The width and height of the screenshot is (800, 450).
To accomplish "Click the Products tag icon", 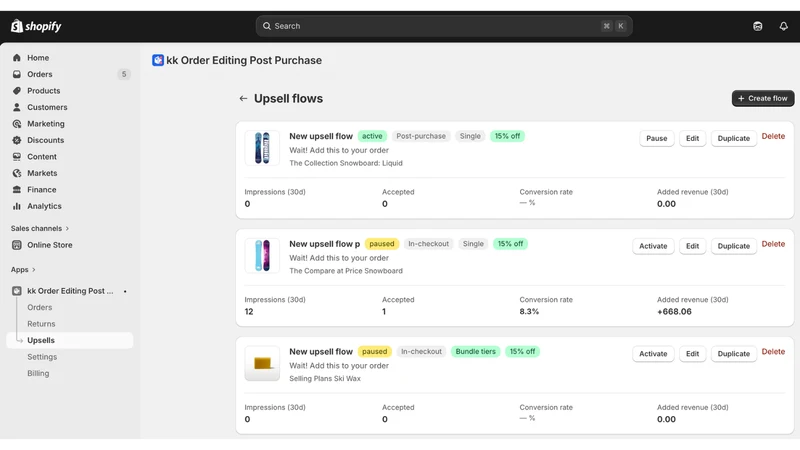I will 17,91.
